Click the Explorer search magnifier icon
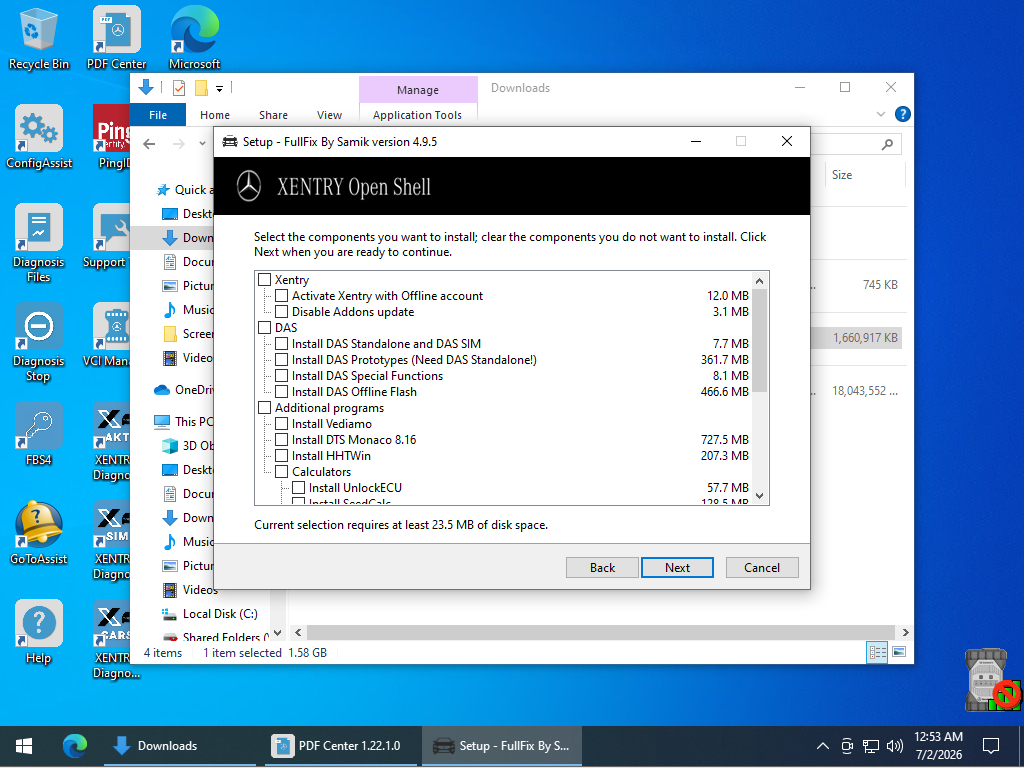Screen dimensions: 1024x768 pos(887,144)
